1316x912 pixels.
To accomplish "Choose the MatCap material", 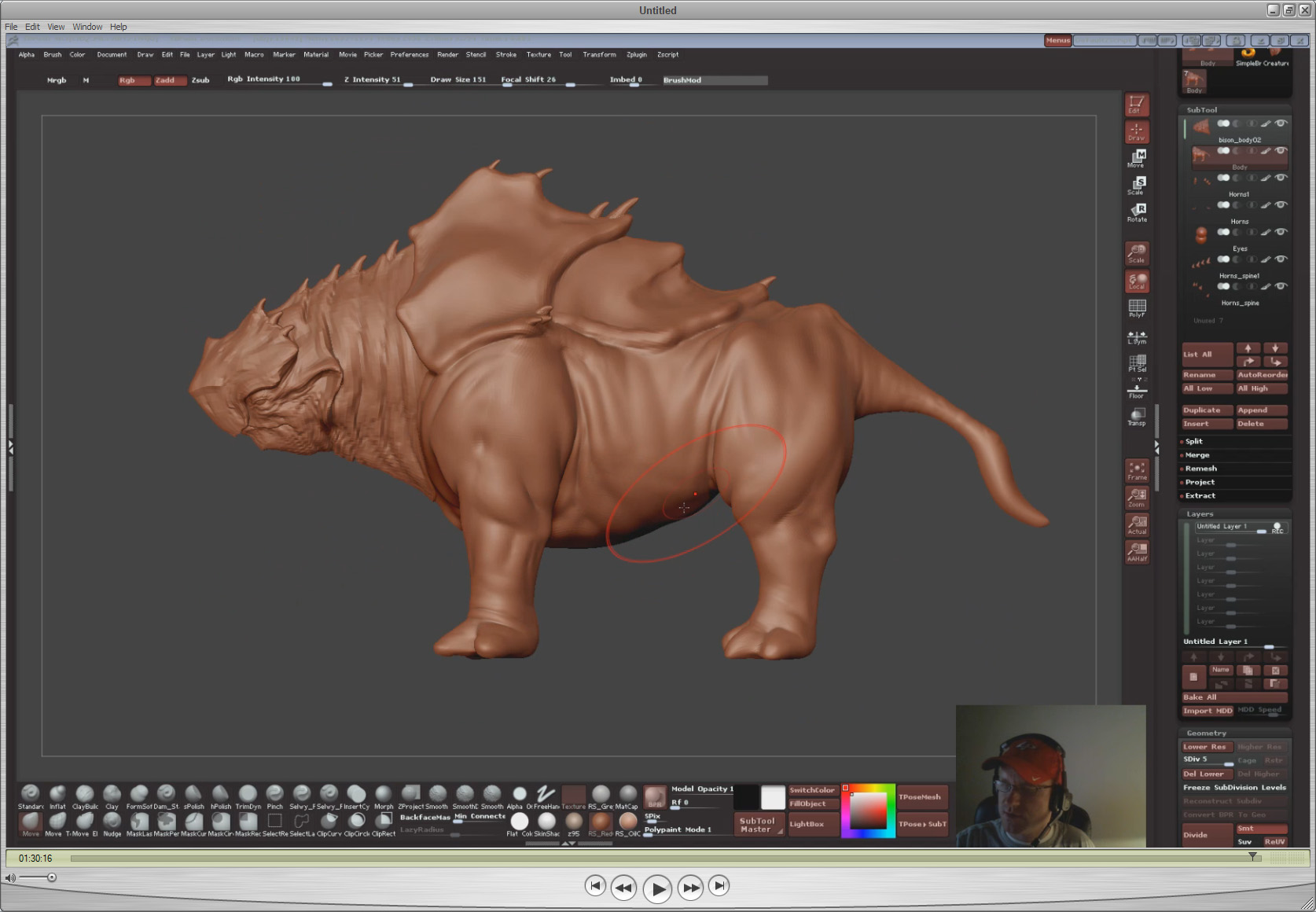I will point(627,796).
